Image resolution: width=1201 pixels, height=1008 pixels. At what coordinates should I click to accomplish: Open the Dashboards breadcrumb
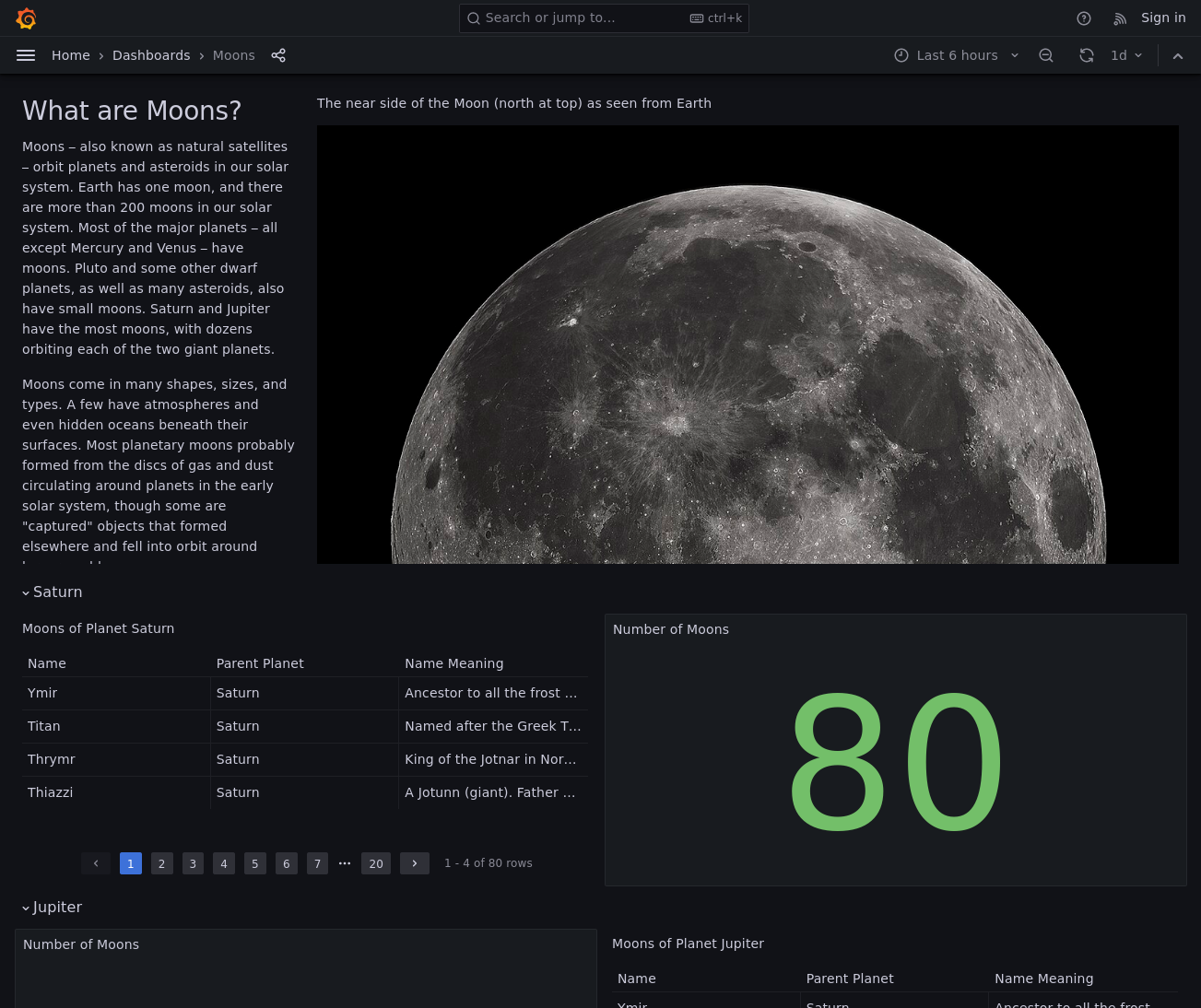click(x=151, y=55)
